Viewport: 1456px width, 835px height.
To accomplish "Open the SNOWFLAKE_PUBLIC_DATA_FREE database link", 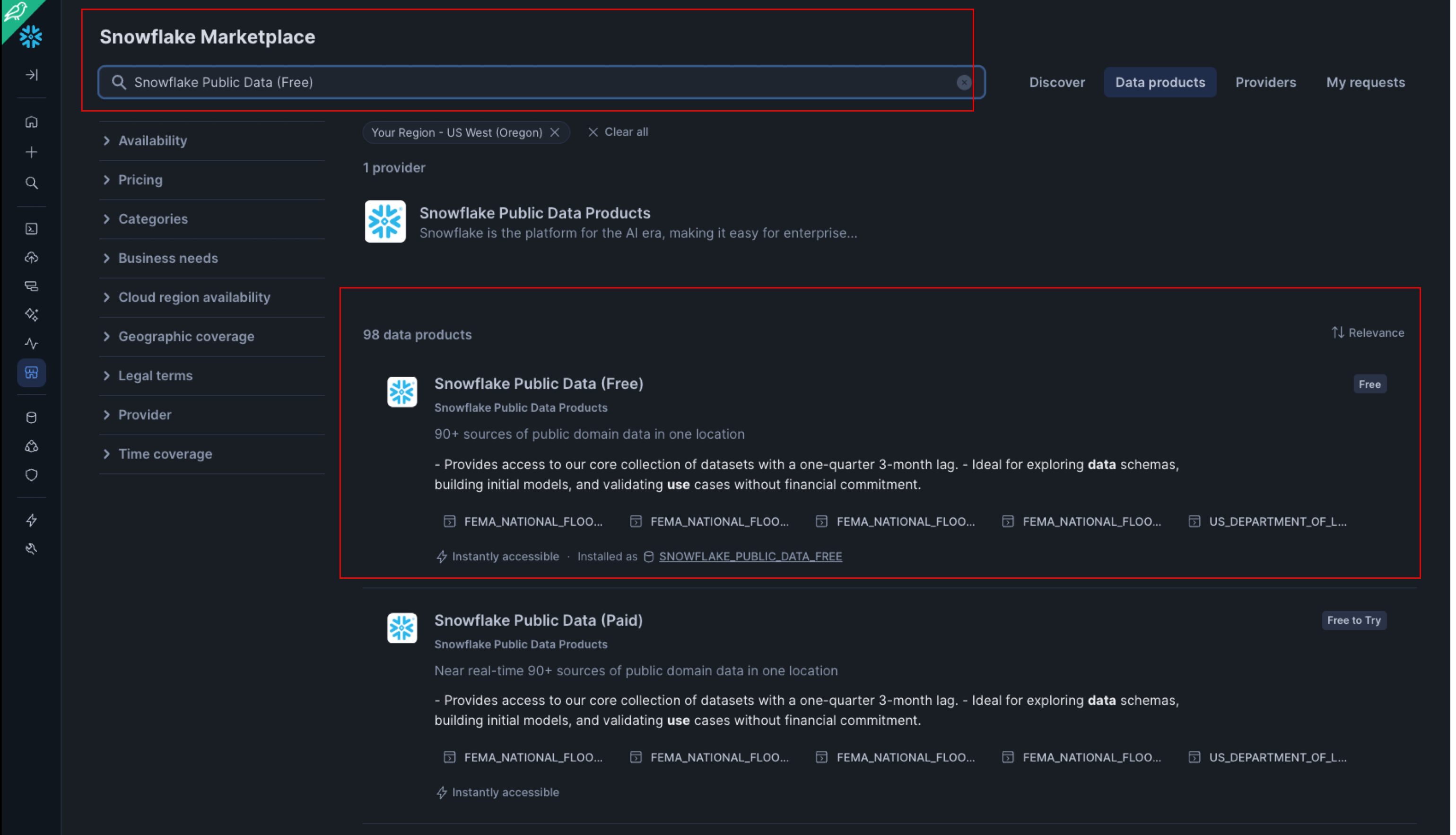I will pyautogui.click(x=750, y=557).
